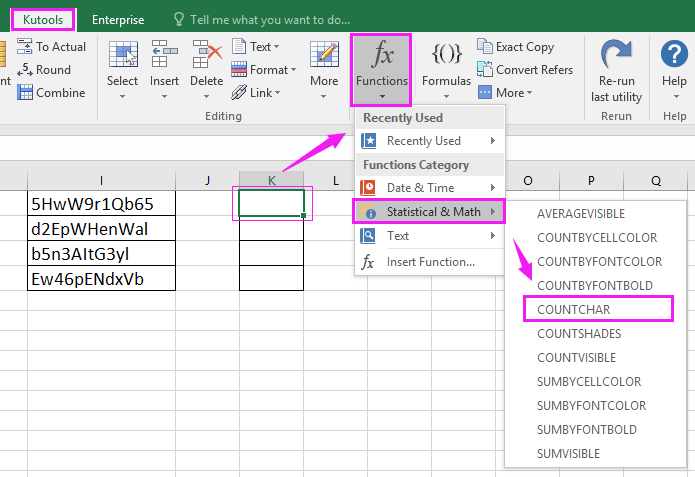Viewport: 695px width, 477px height.
Task: Expand the Help dropdown arrow
Action: [x=676, y=96]
